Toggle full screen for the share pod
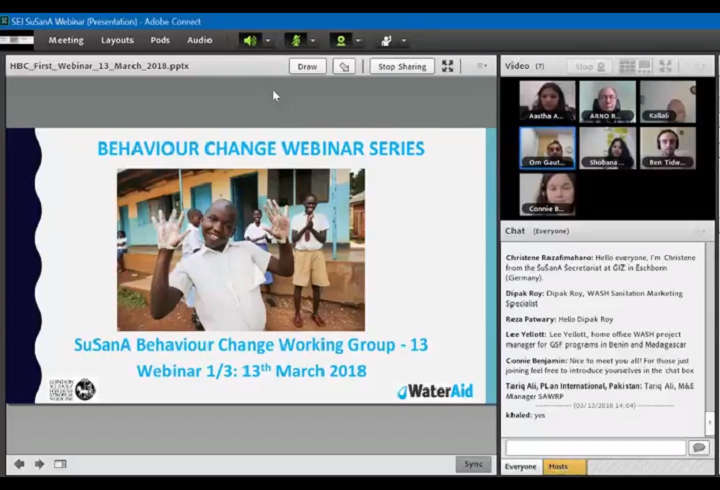 point(448,66)
